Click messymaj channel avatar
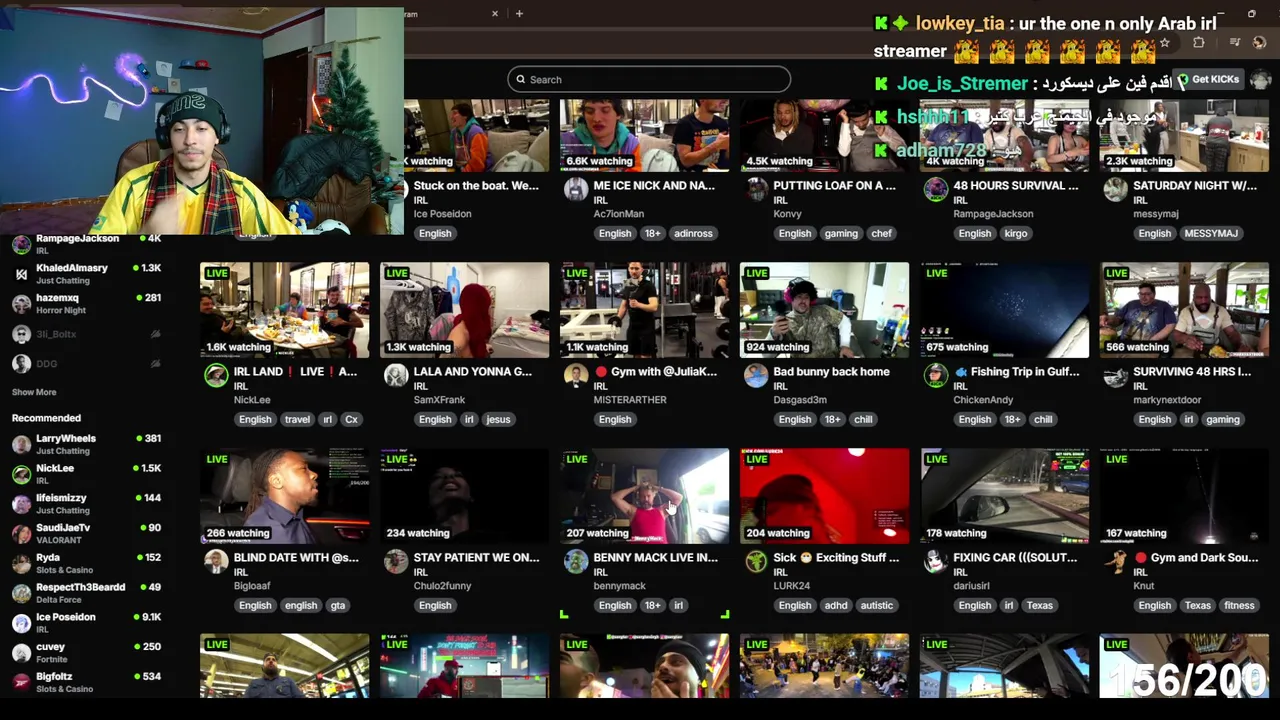 pyautogui.click(x=1116, y=189)
